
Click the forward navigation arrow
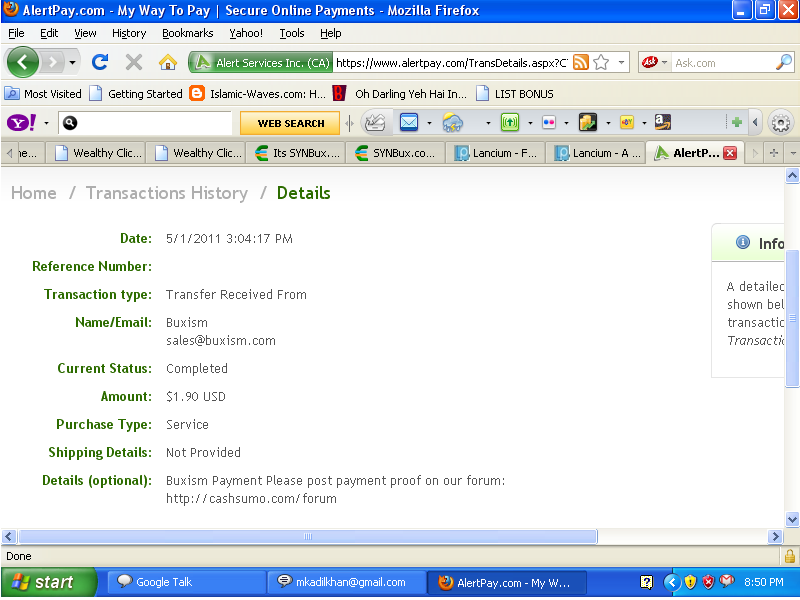[x=52, y=63]
